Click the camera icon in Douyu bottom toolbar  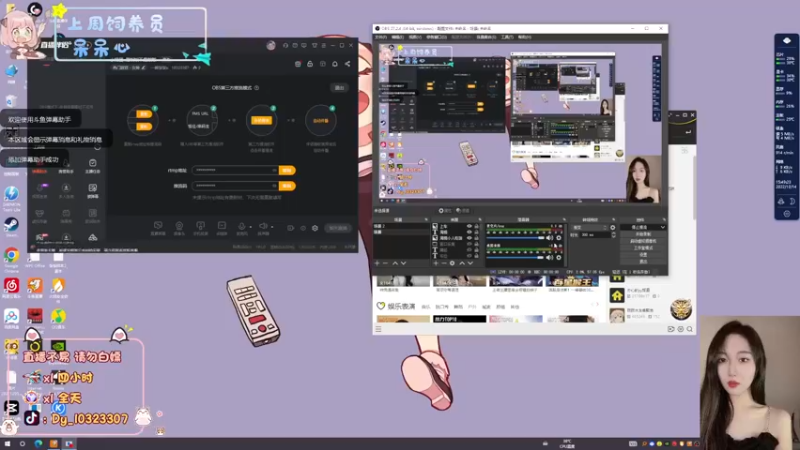(179, 226)
